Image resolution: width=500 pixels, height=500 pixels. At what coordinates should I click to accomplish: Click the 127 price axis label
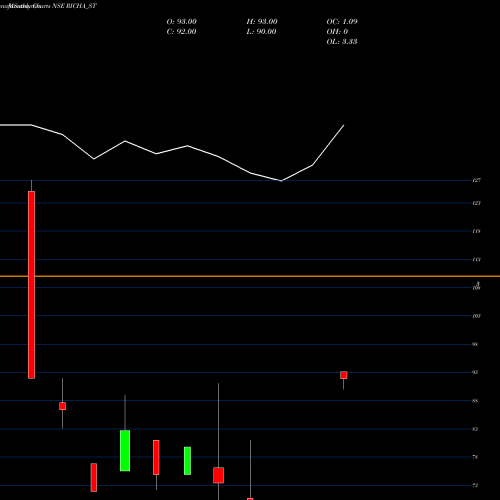click(476, 180)
